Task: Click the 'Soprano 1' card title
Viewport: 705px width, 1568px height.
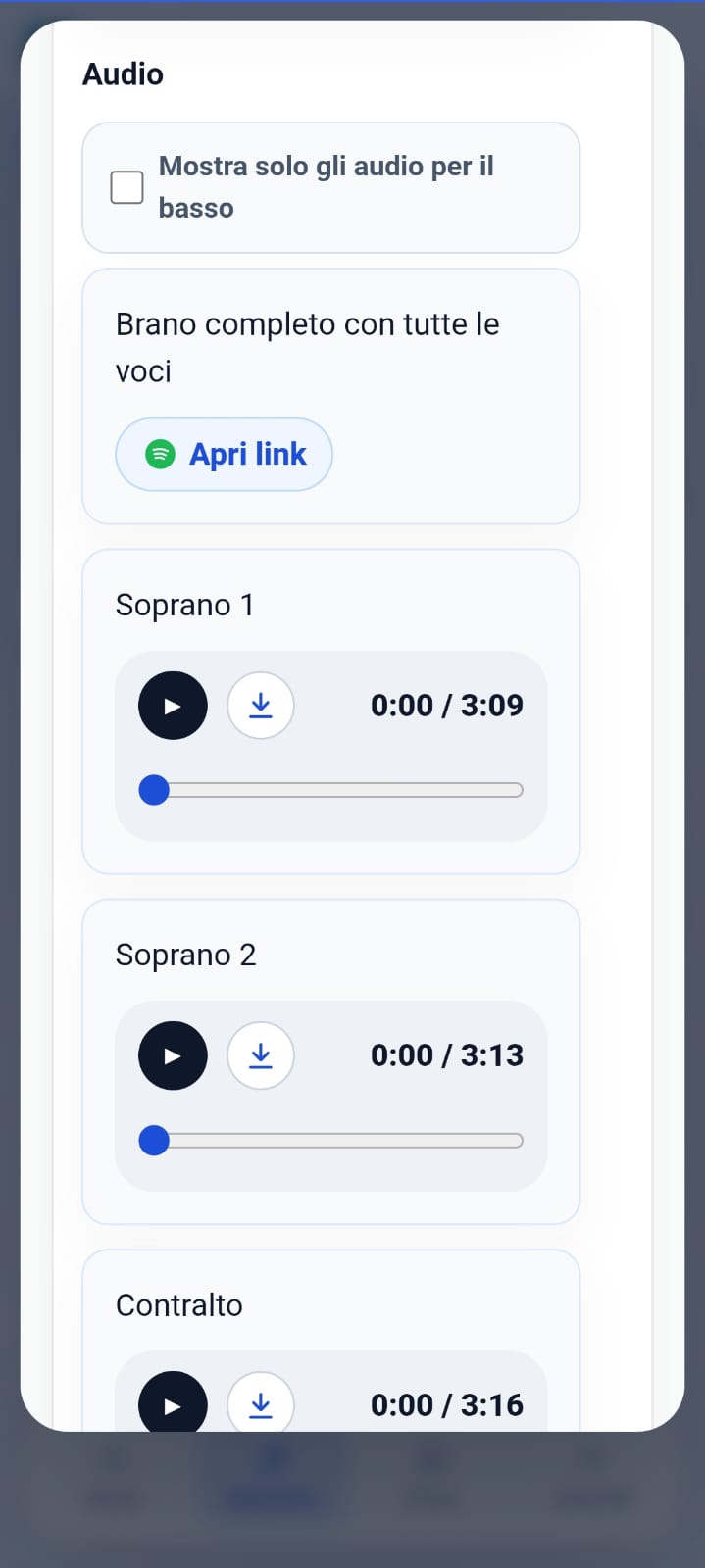Action: 185,606
